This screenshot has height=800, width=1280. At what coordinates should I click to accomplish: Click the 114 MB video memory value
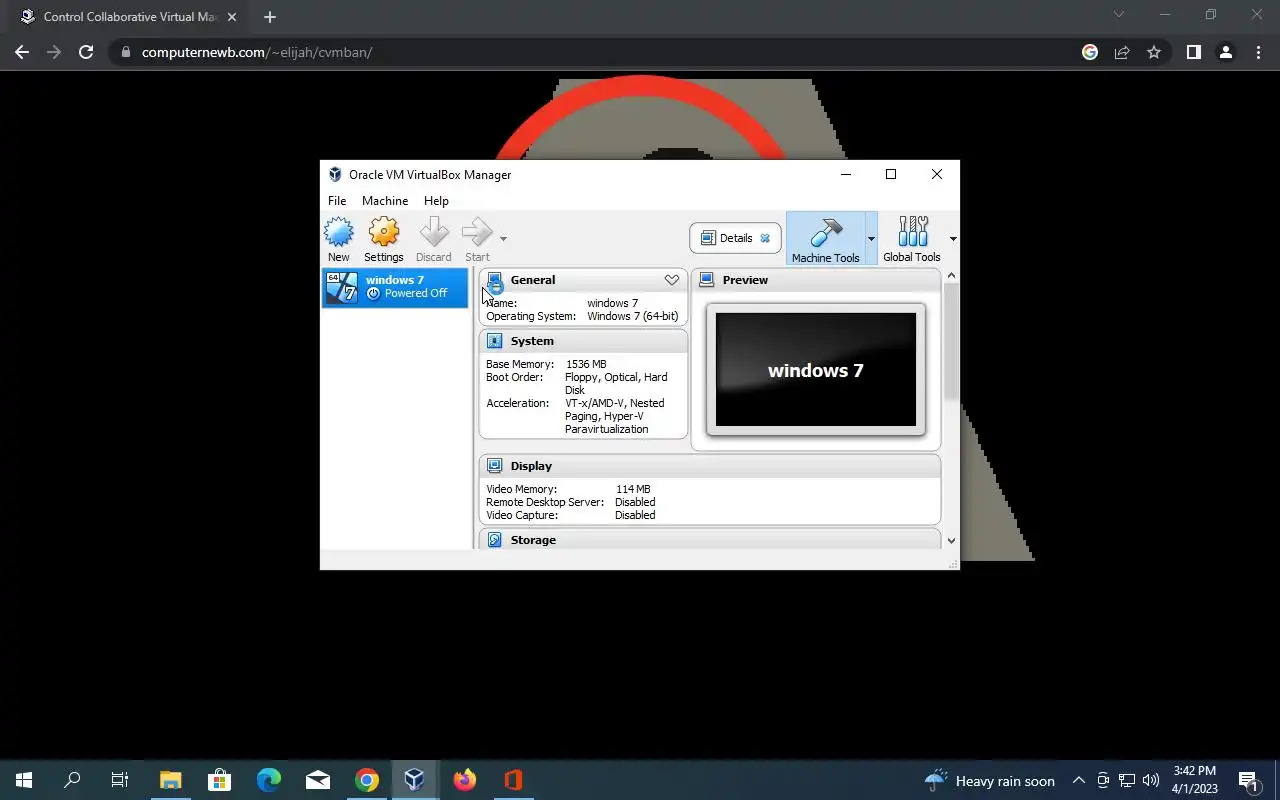click(x=633, y=489)
